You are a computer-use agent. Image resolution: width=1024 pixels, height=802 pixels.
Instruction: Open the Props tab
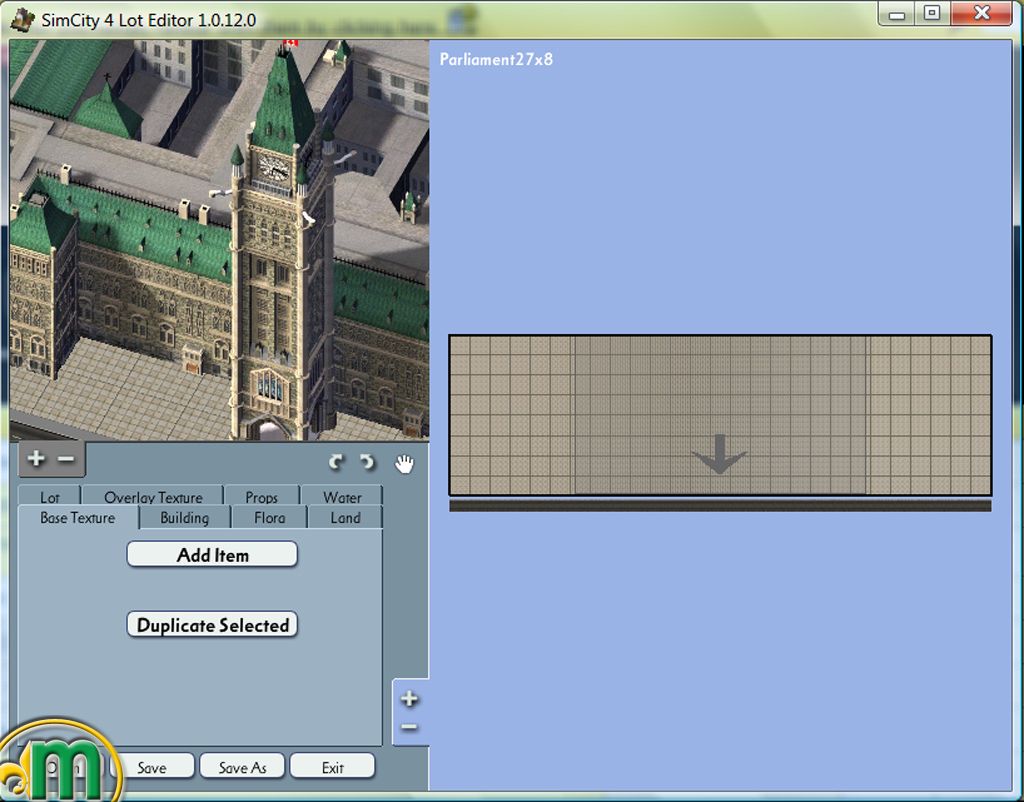(x=261, y=496)
